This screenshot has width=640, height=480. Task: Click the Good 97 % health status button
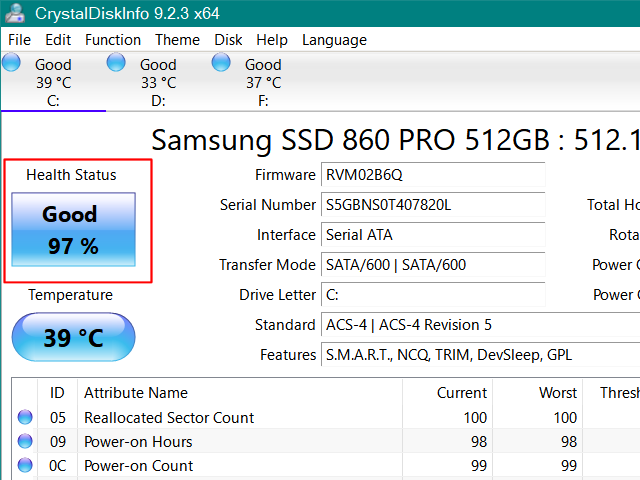coord(73,229)
